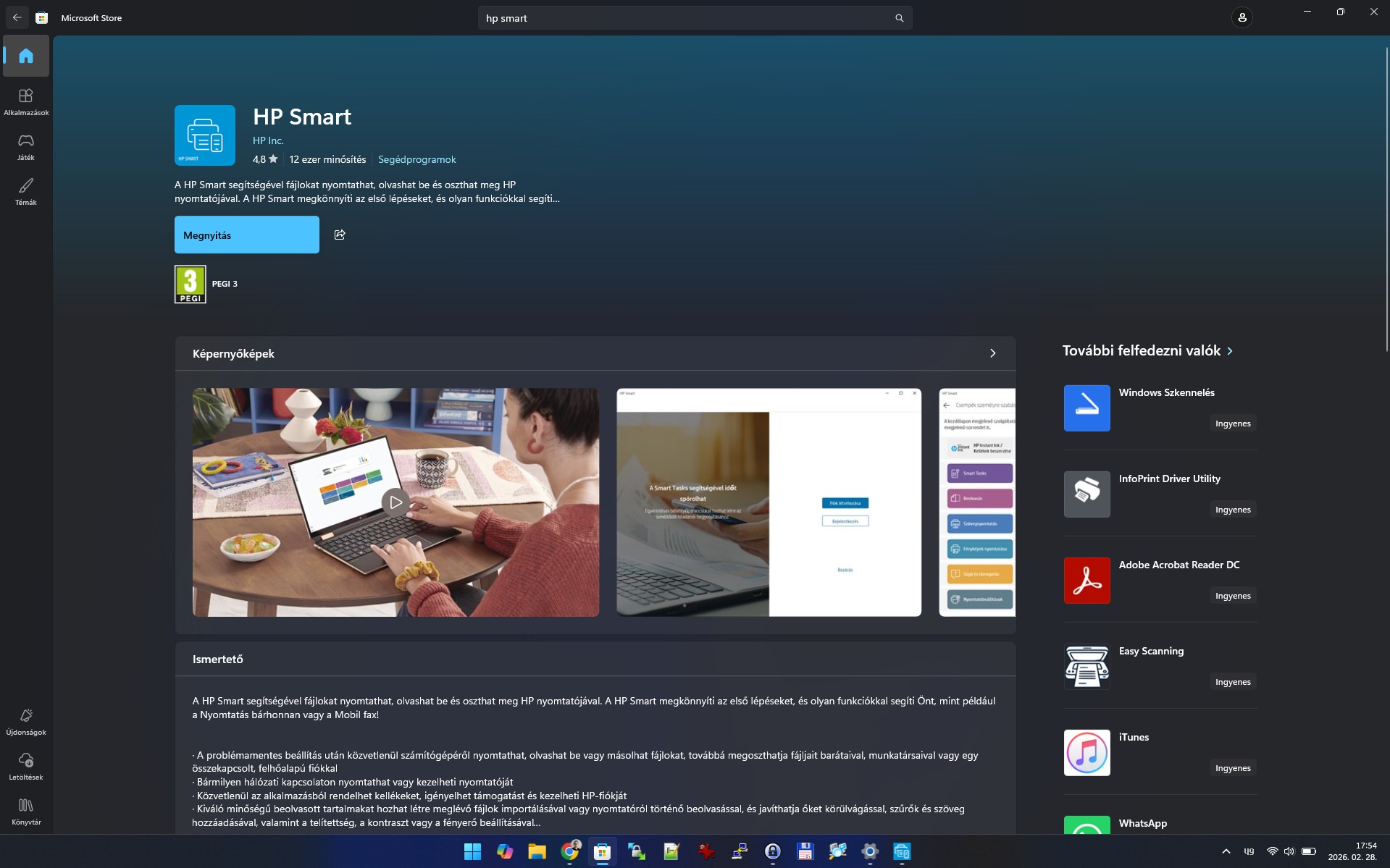Click the share icon next to Megnyitás
Screen dimensions: 1390x868
(x=340, y=235)
